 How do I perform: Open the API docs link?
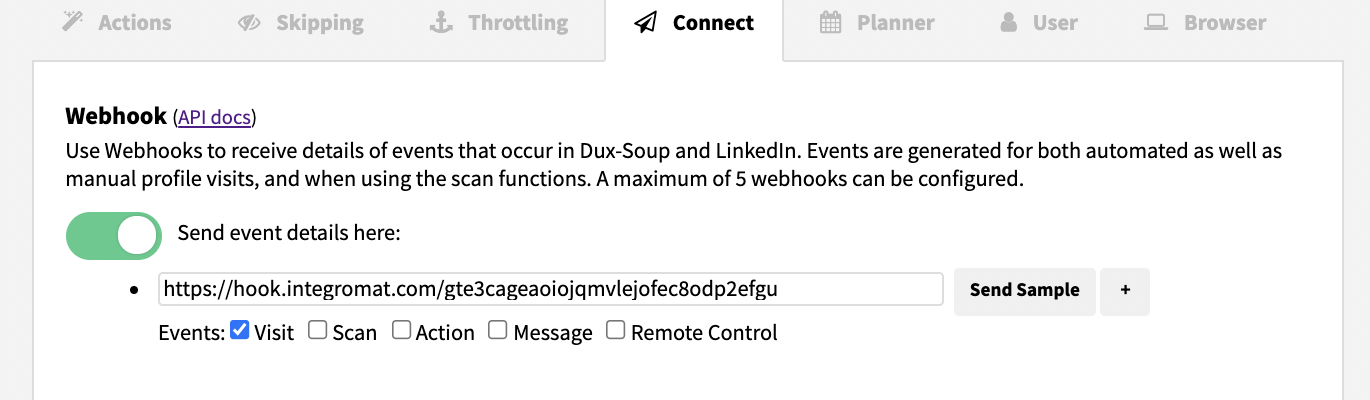(x=215, y=117)
